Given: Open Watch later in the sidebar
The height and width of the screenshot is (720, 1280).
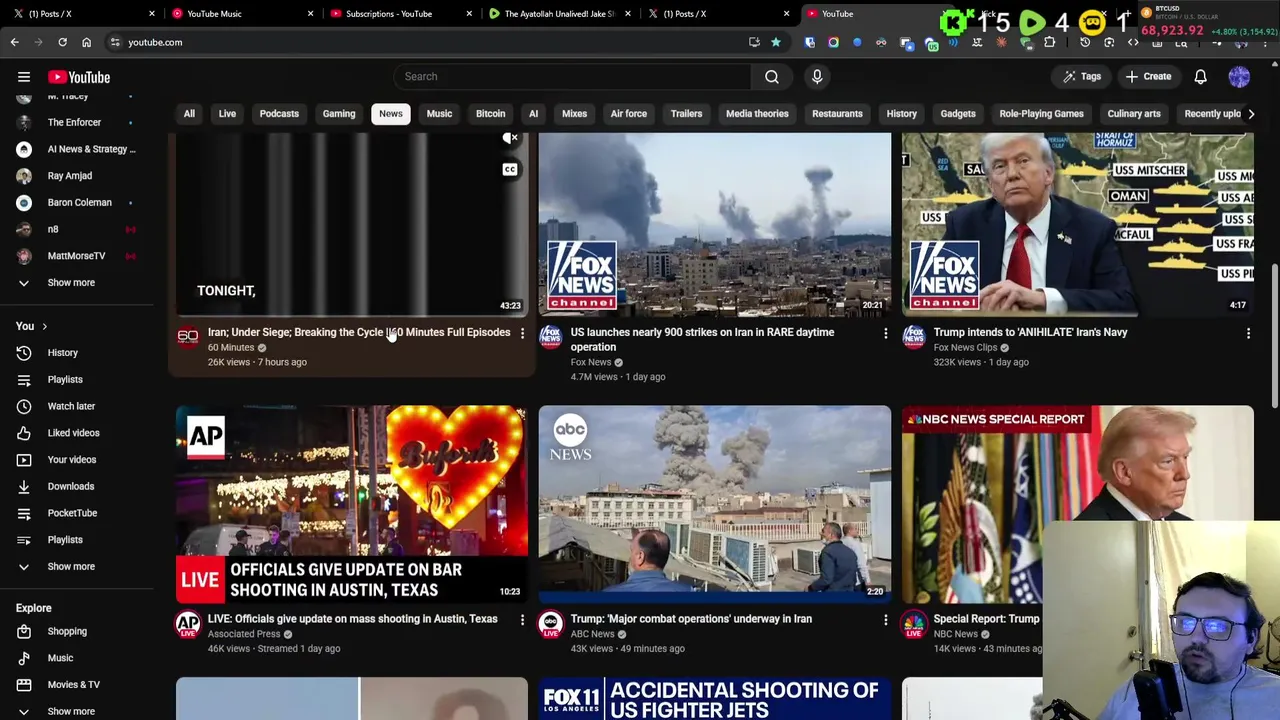Looking at the screenshot, I should pyautogui.click(x=71, y=406).
